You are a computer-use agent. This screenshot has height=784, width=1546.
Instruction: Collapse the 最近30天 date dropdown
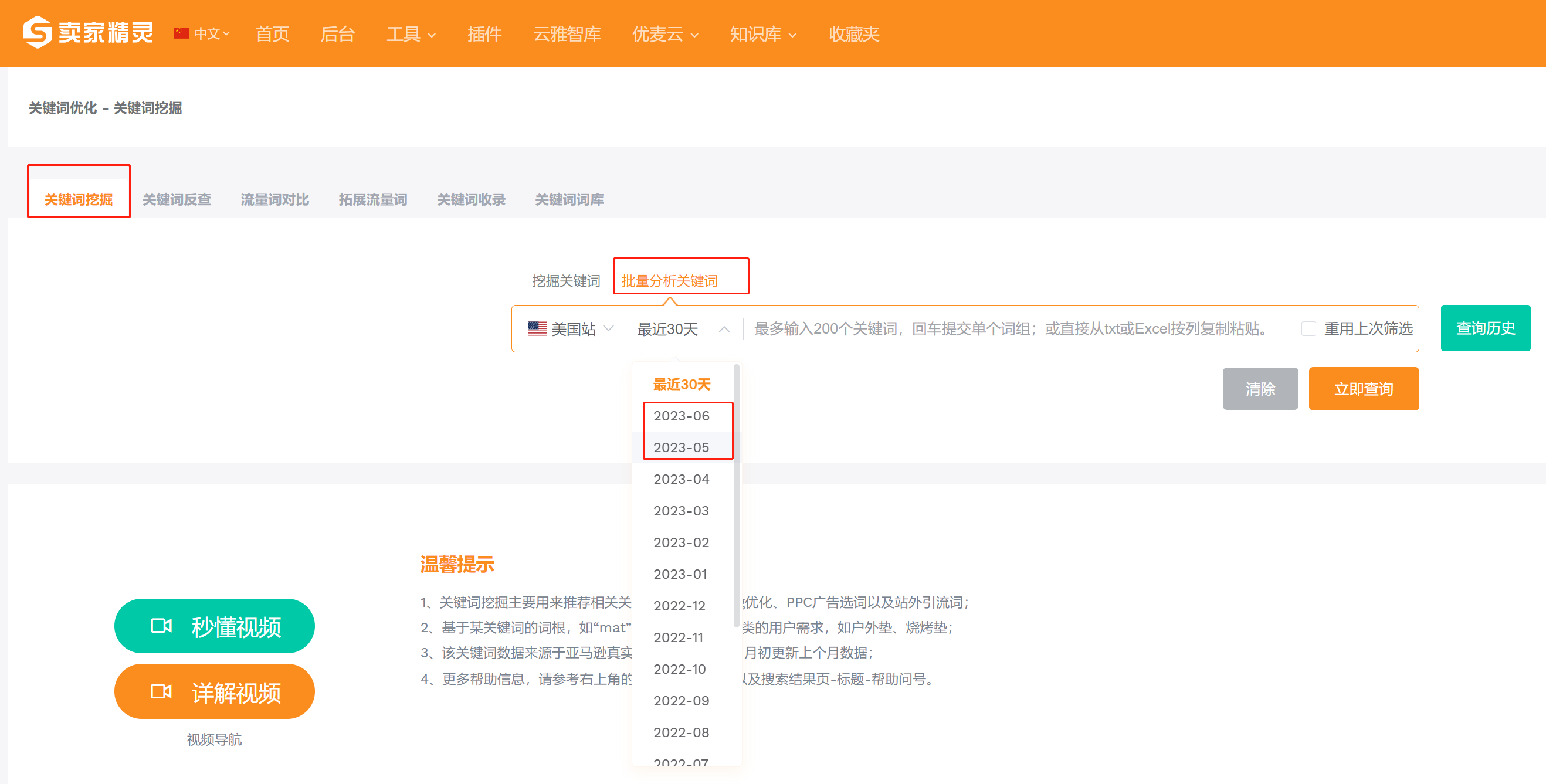point(724,329)
